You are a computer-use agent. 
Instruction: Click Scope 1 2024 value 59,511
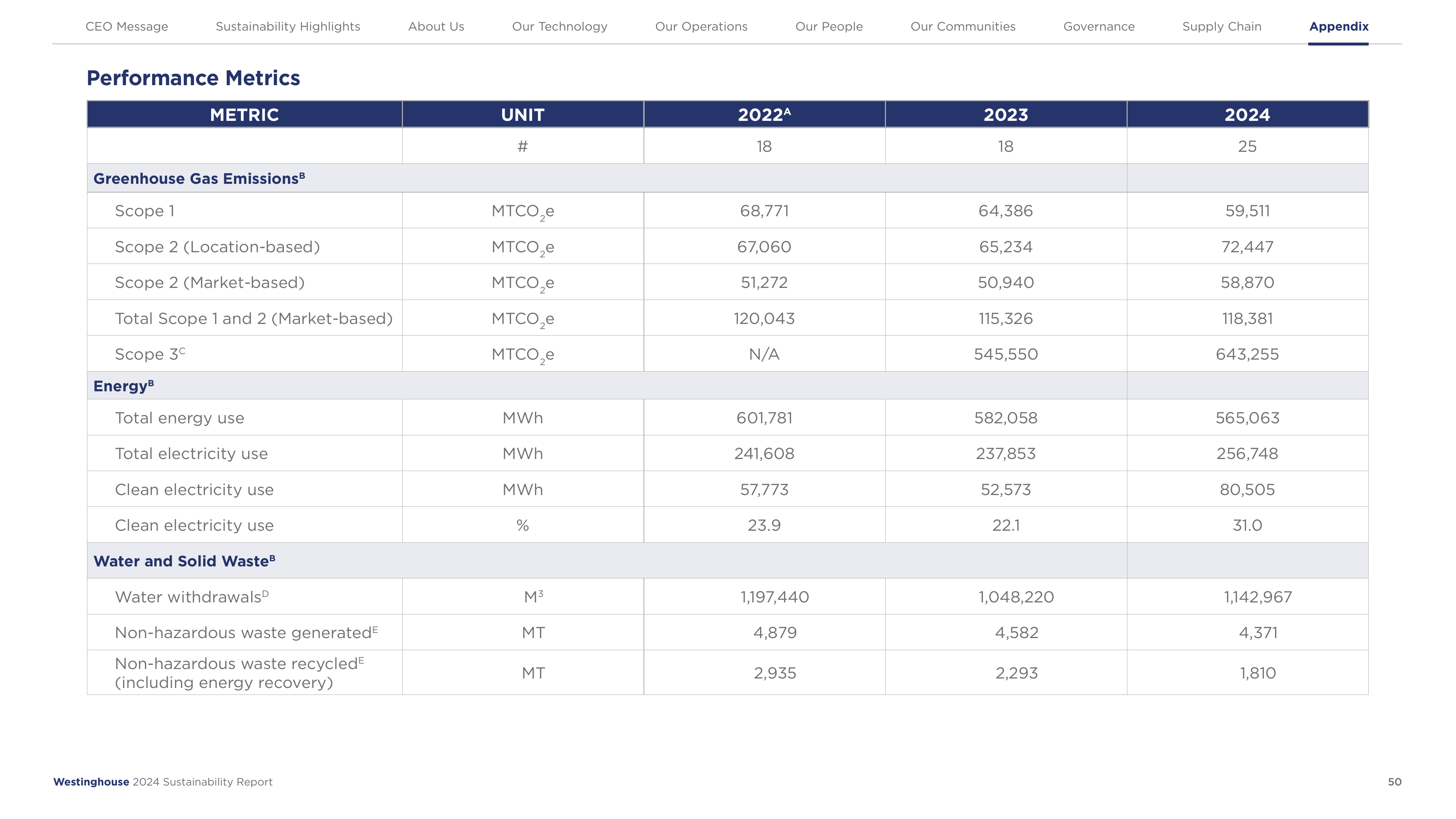click(1247, 211)
